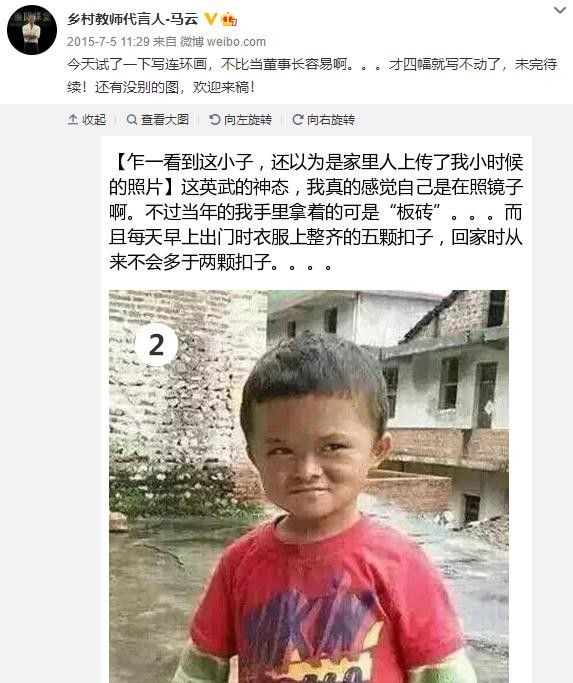The image size is (573, 683).
Task: Click the counterclockwise rotate-left arrow icon
Action: coord(214,119)
